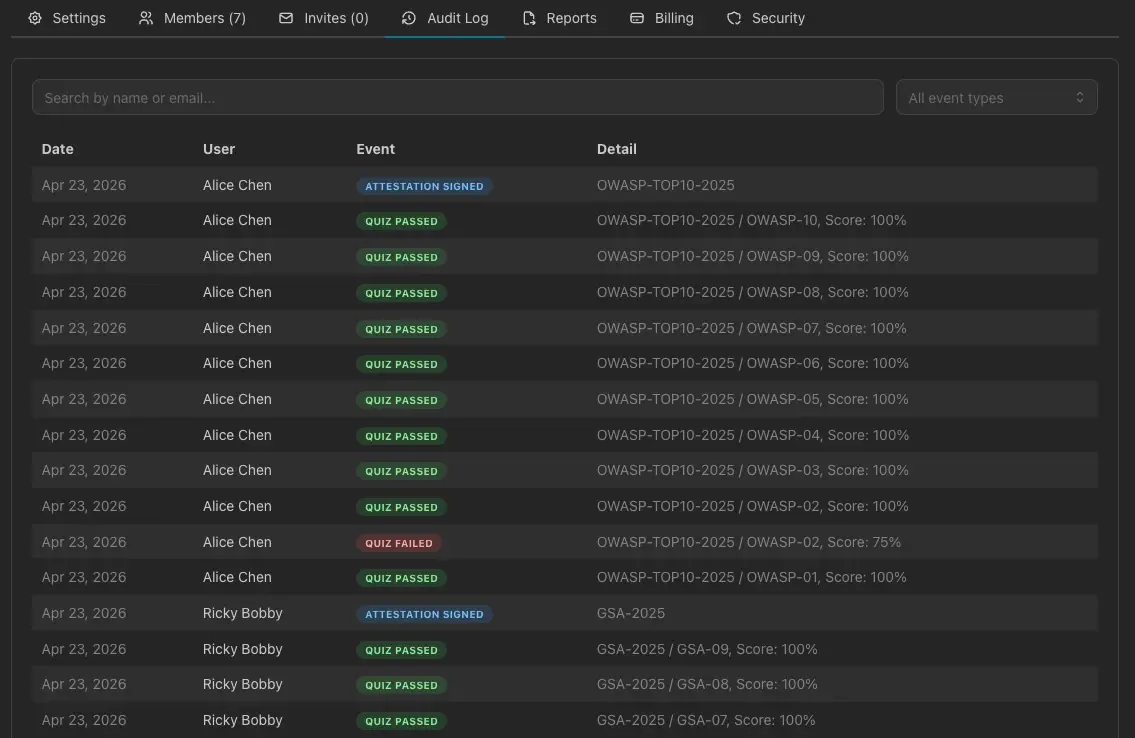Click the OWASP-09 Score: 100% detail
The height and width of the screenshot is (738, 1135).
tap(753, 257)
